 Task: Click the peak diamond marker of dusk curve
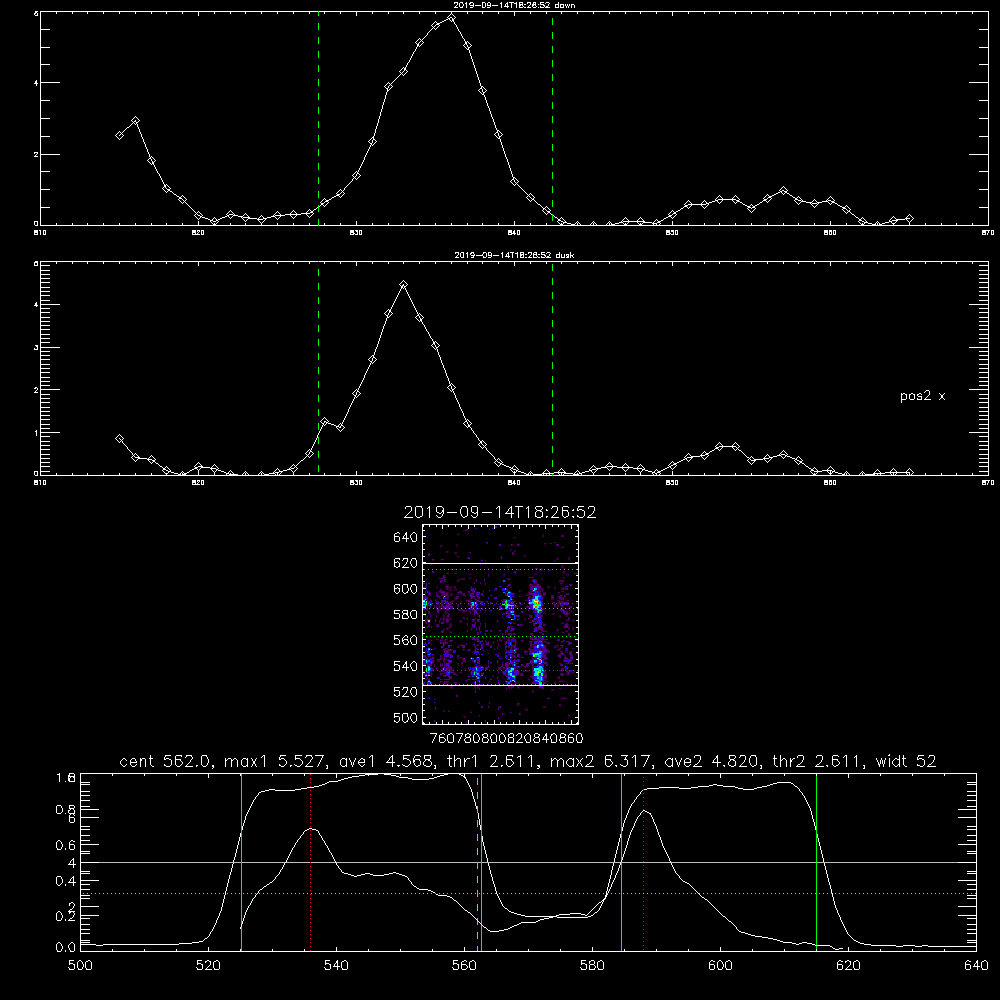tap(403, 285)
